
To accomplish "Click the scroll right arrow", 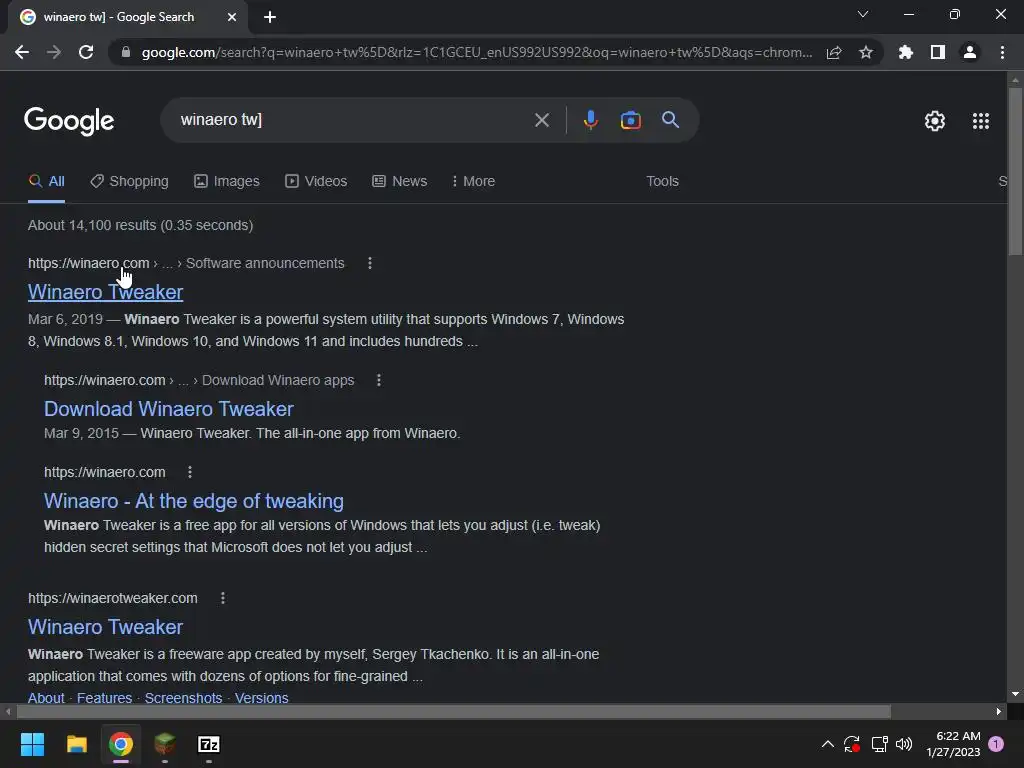I will pos(999,711).
